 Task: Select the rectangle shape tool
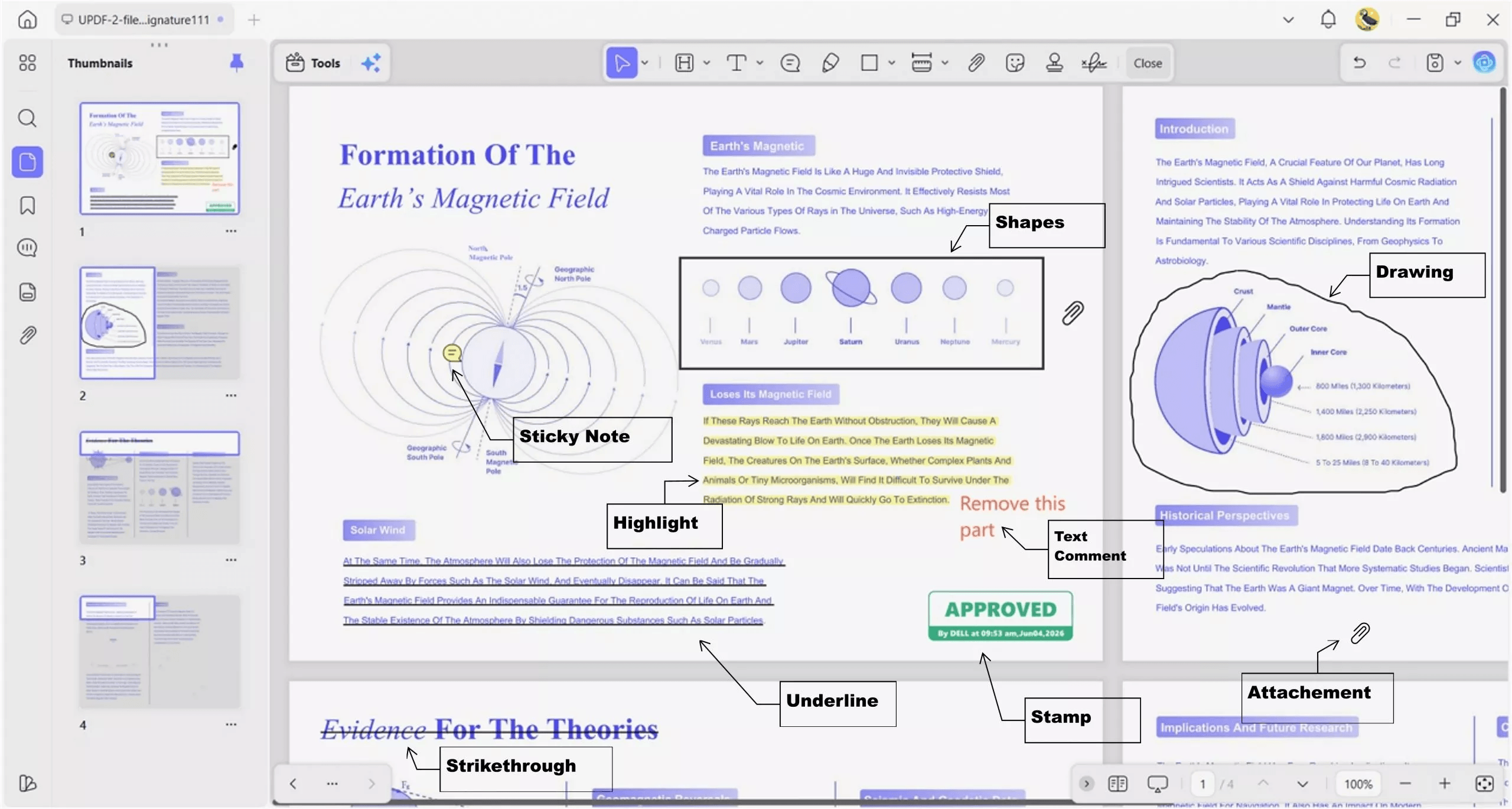(869, 63)
